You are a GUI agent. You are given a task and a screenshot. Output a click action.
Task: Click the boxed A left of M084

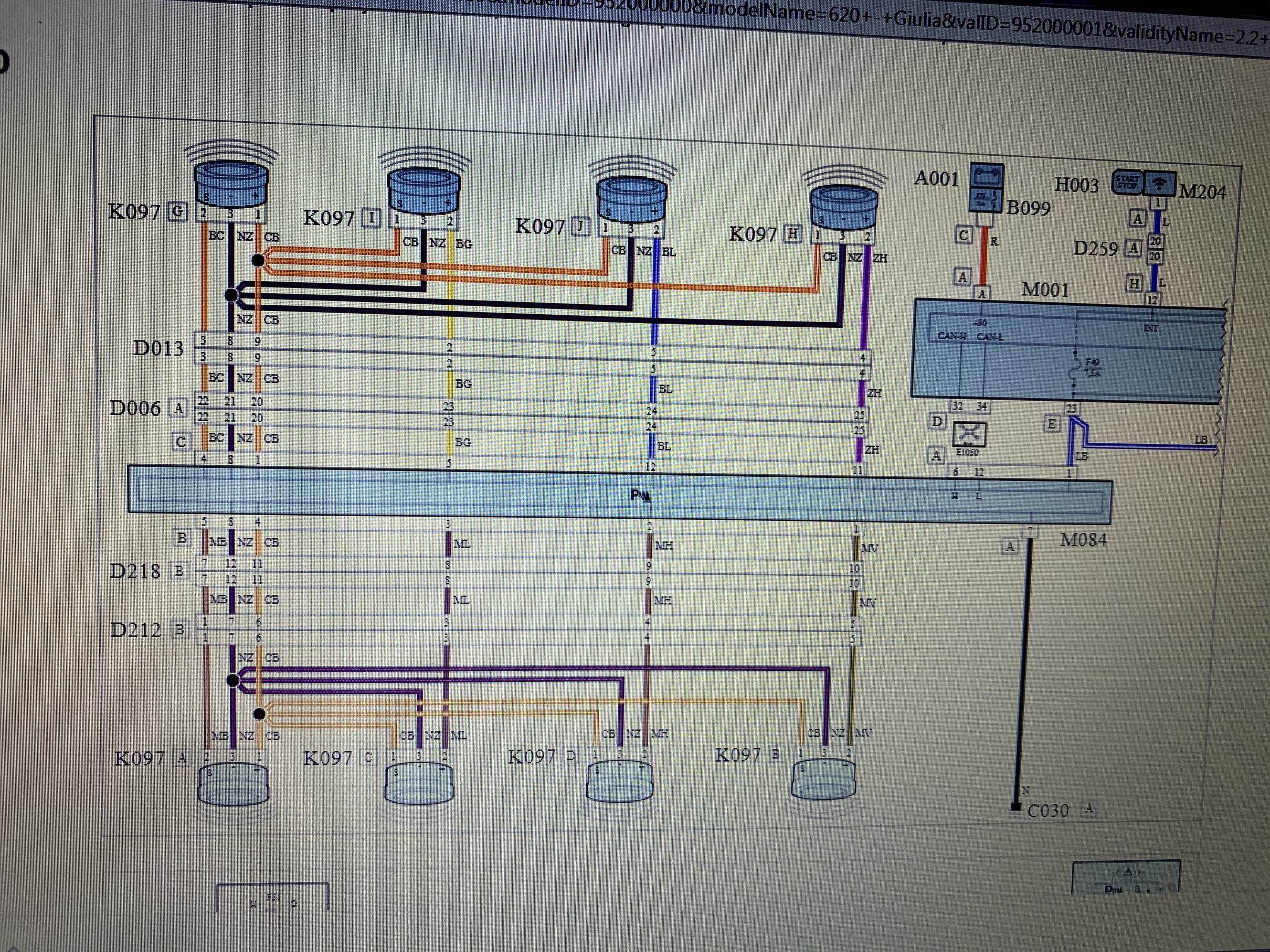tap(1010, 547)
